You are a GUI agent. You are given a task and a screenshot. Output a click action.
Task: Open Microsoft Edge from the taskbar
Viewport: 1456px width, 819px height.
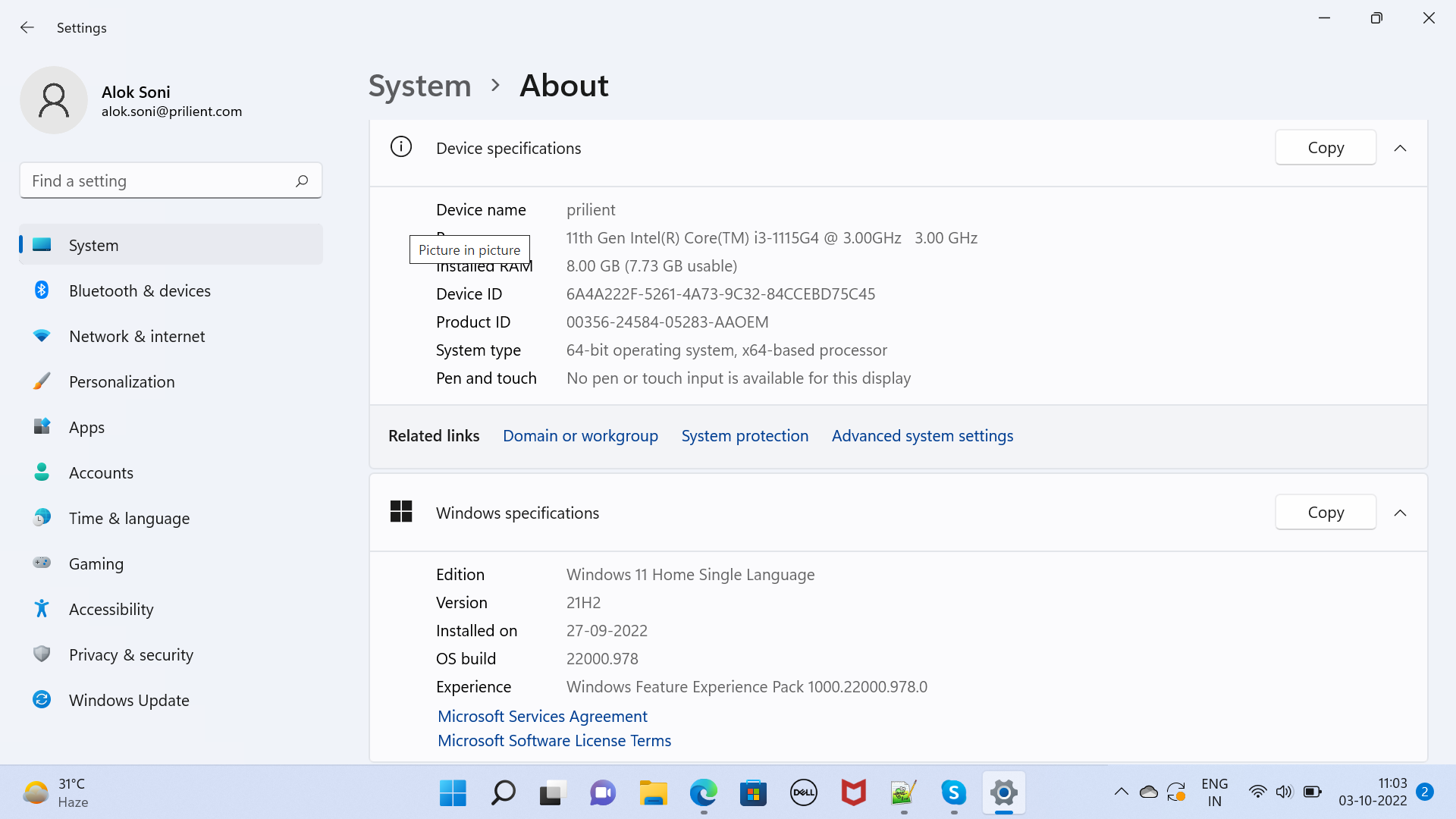[703, 792]
